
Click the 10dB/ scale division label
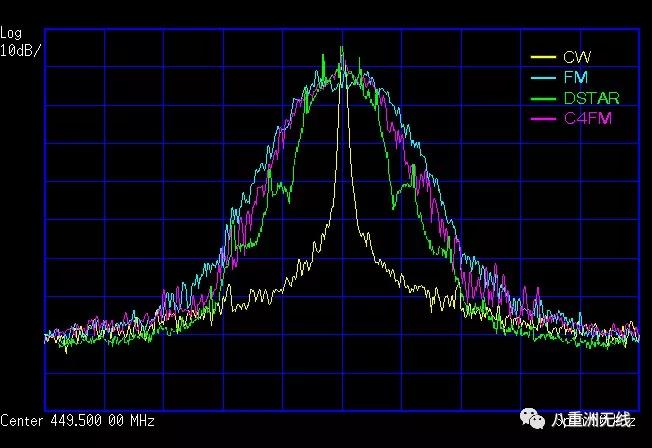(x=21, y=50)
